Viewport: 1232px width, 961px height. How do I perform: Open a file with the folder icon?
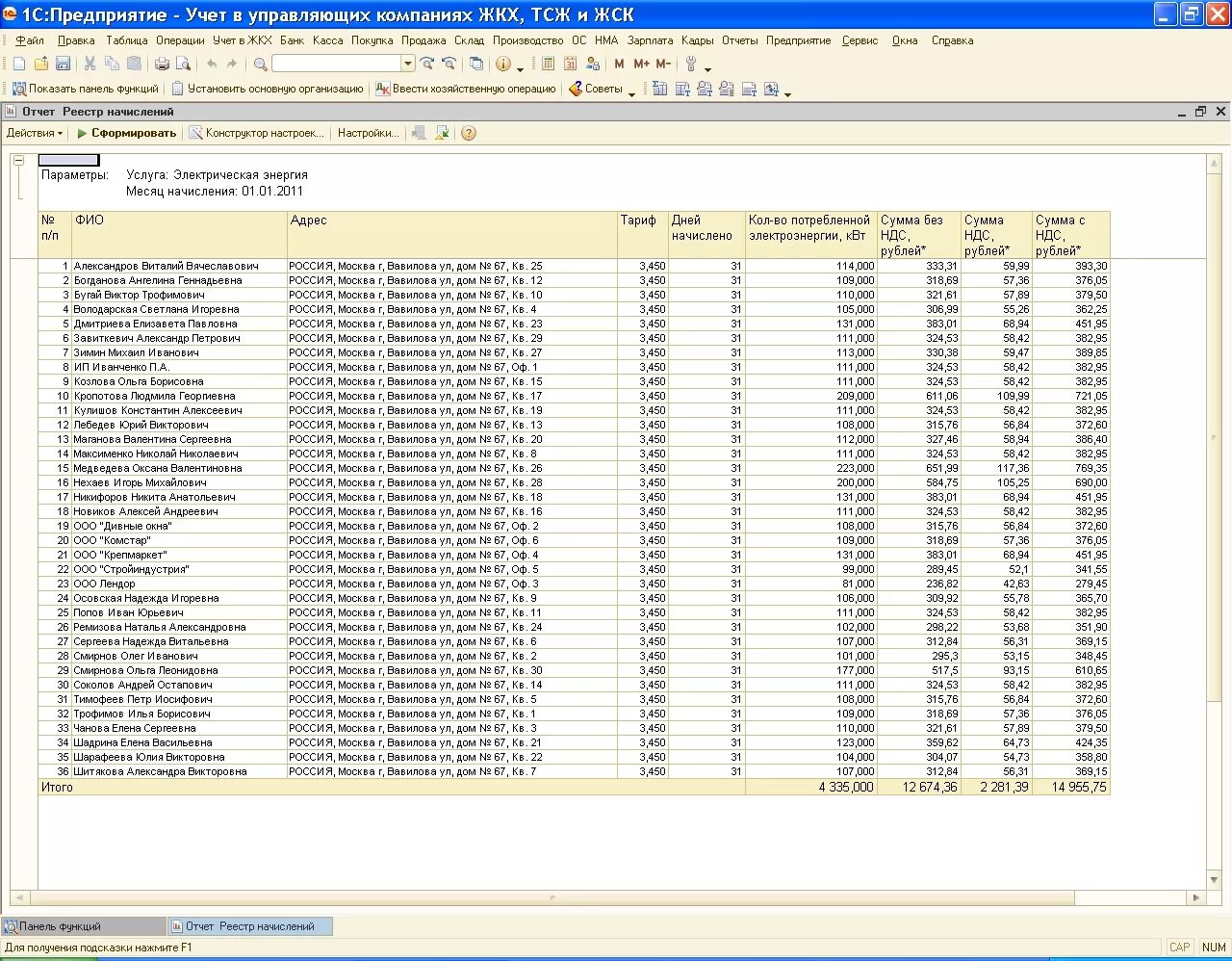(40, 64)
